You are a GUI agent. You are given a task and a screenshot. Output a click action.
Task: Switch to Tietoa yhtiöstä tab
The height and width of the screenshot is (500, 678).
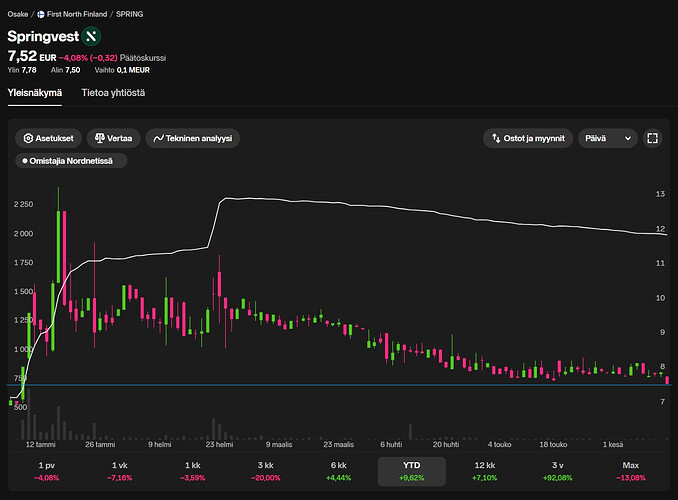click(x=113, y=93)
